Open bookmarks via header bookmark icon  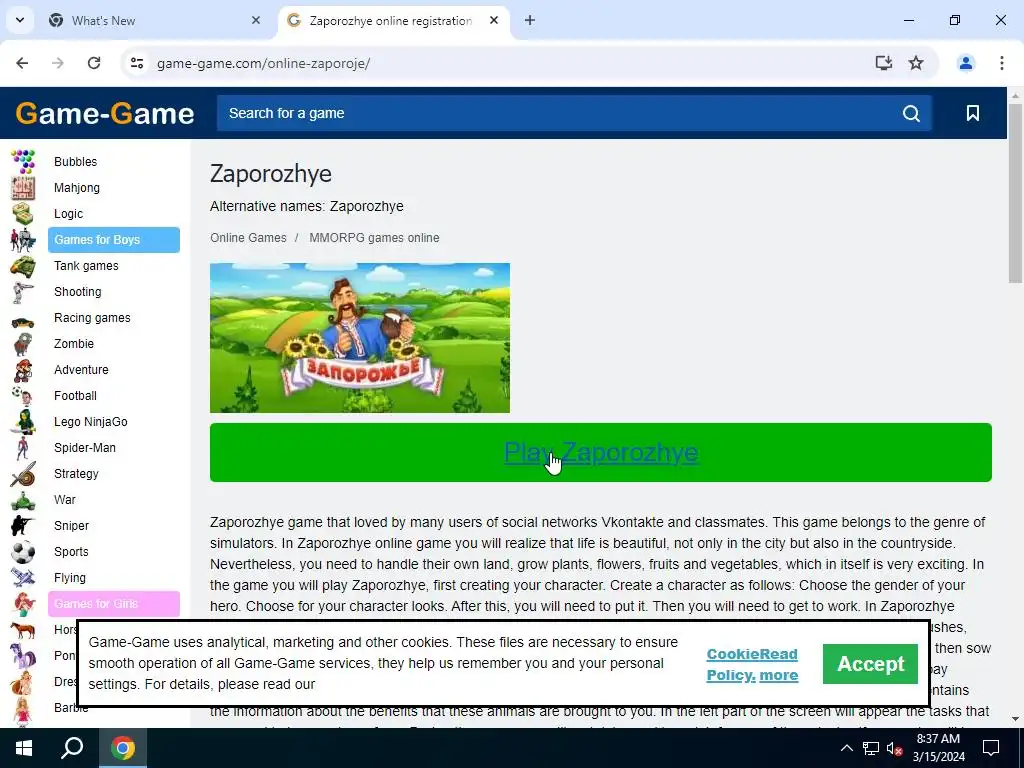point(972,113)
